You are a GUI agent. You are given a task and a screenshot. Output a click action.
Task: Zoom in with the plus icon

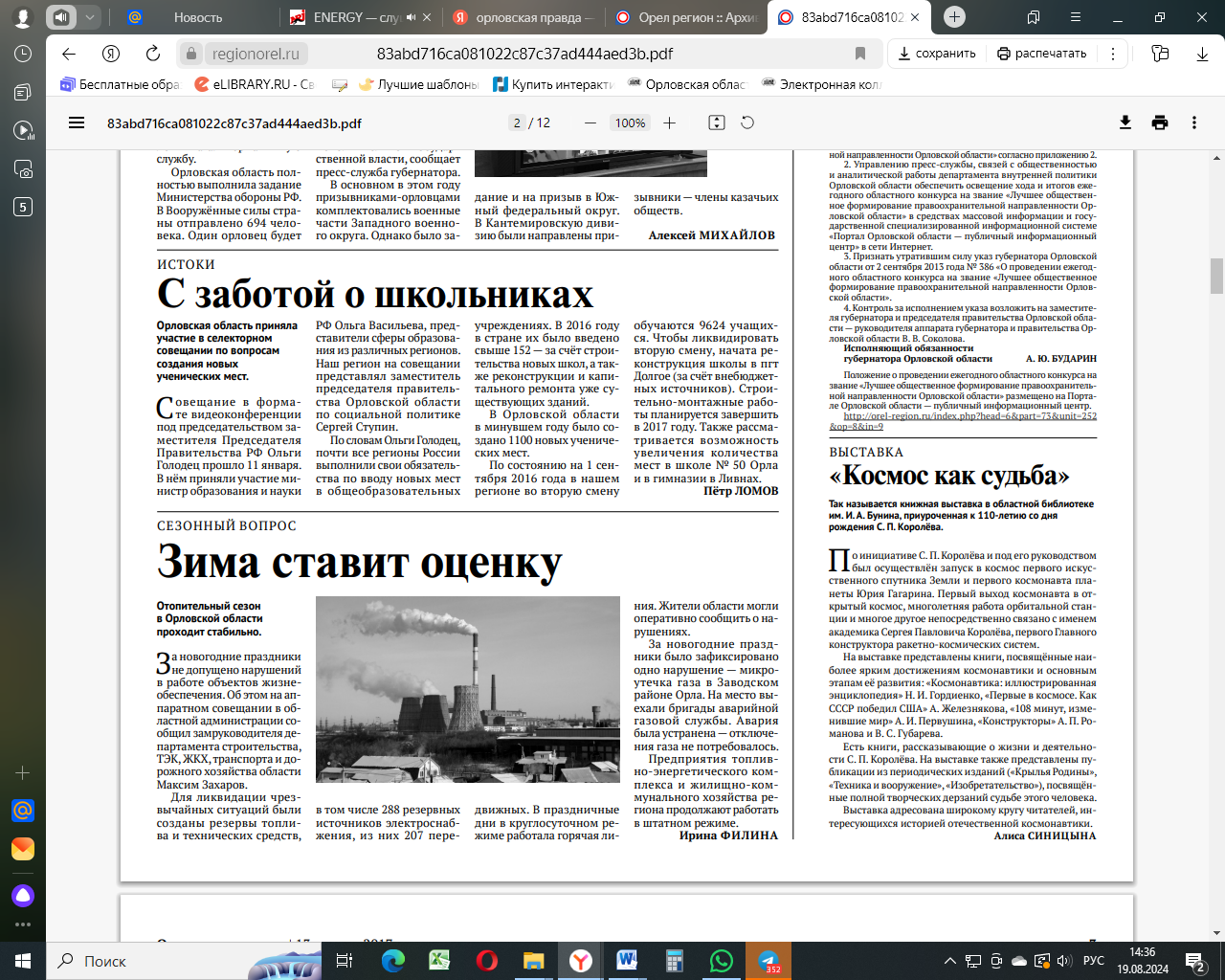point(669,122)
